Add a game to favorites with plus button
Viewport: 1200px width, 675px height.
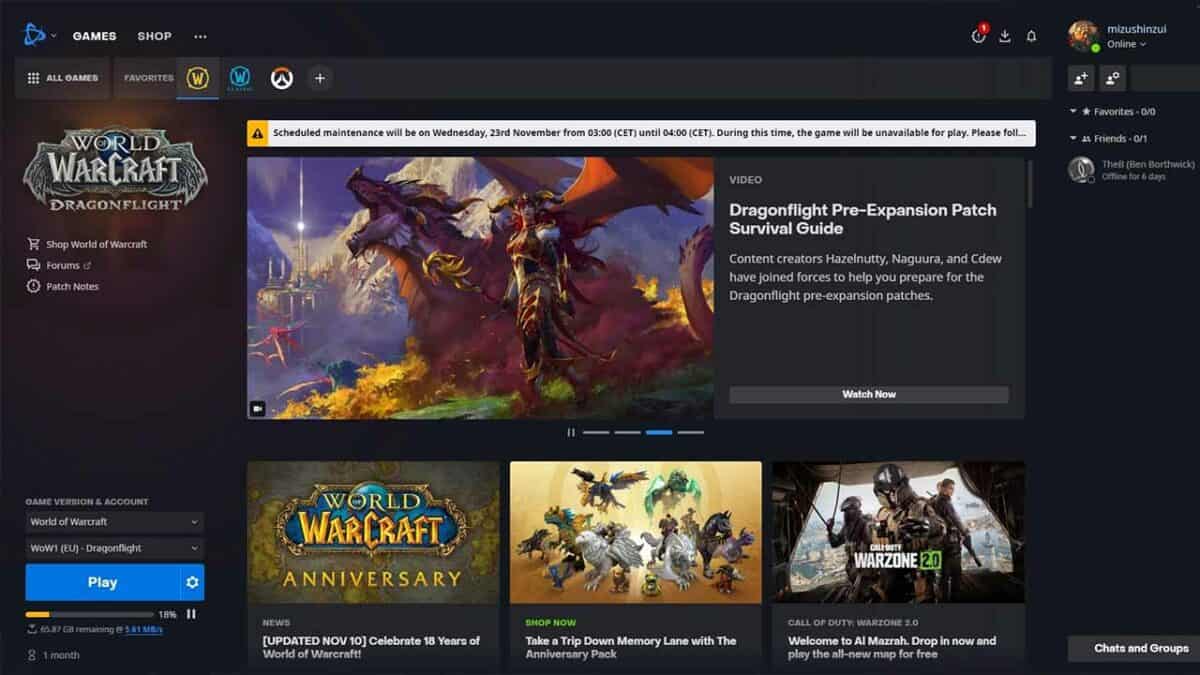(x=319, y=78)
